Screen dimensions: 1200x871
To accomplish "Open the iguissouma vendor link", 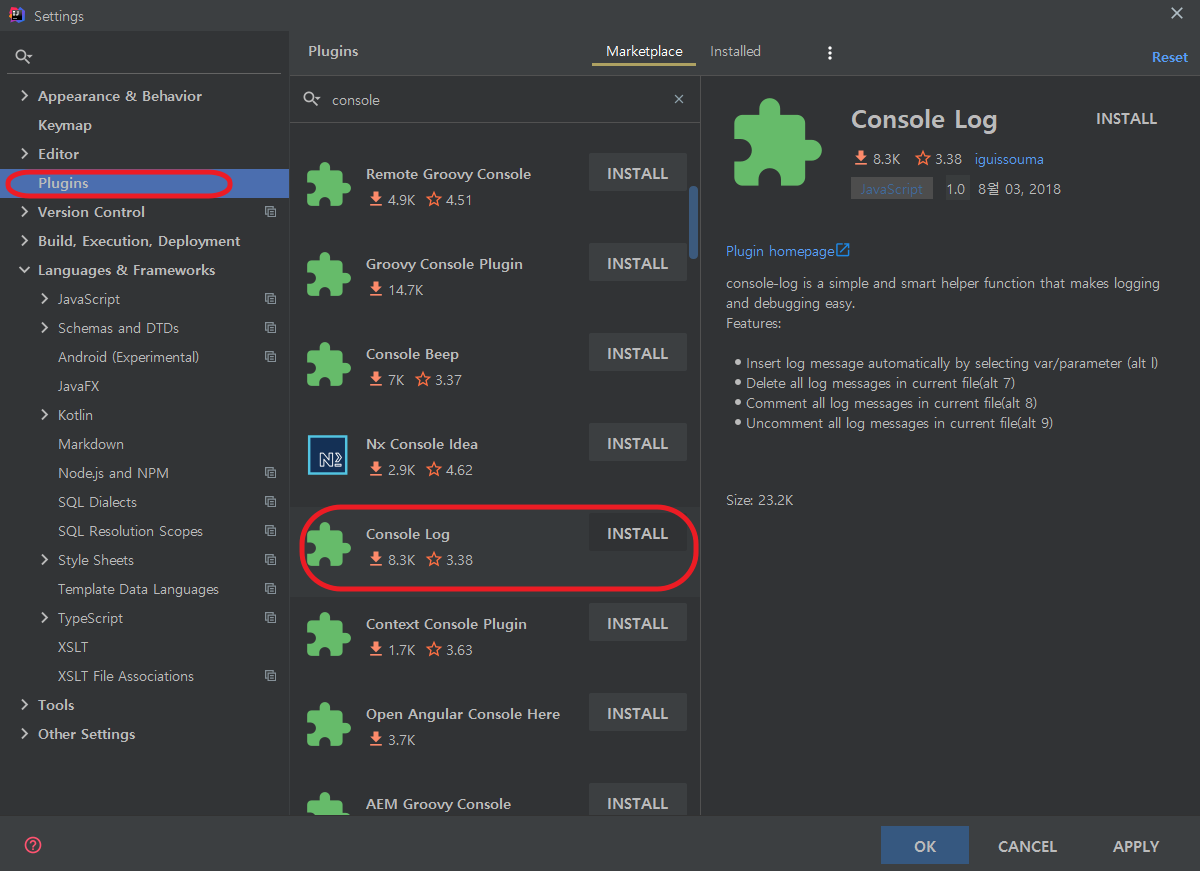I will [1009, 159].
